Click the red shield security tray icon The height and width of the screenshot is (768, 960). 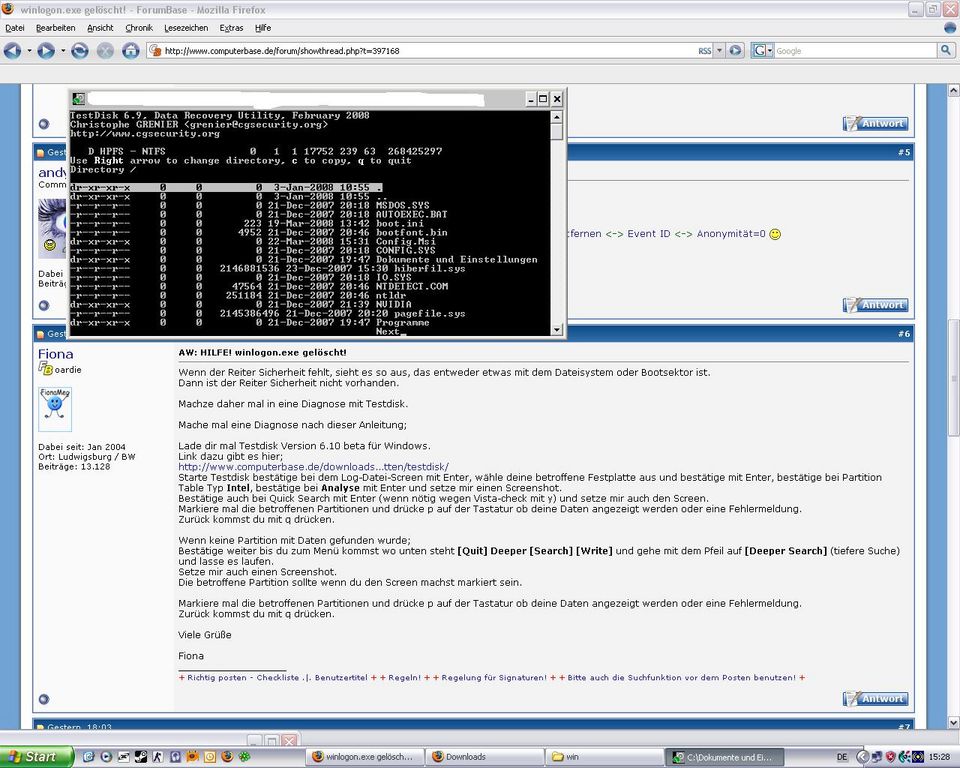pyautogui.click(x=891, y=757)
